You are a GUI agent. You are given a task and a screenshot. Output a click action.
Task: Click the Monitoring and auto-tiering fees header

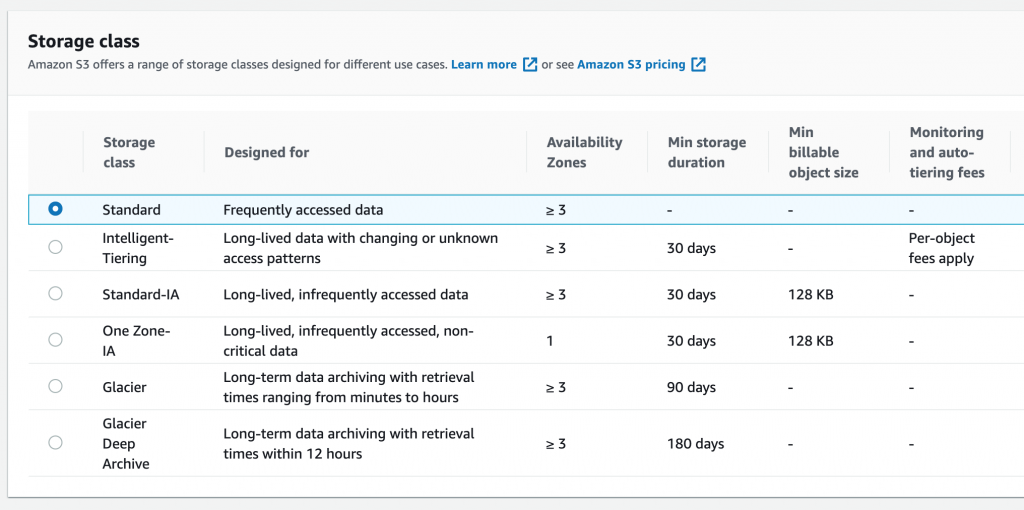tap(947, 153)
